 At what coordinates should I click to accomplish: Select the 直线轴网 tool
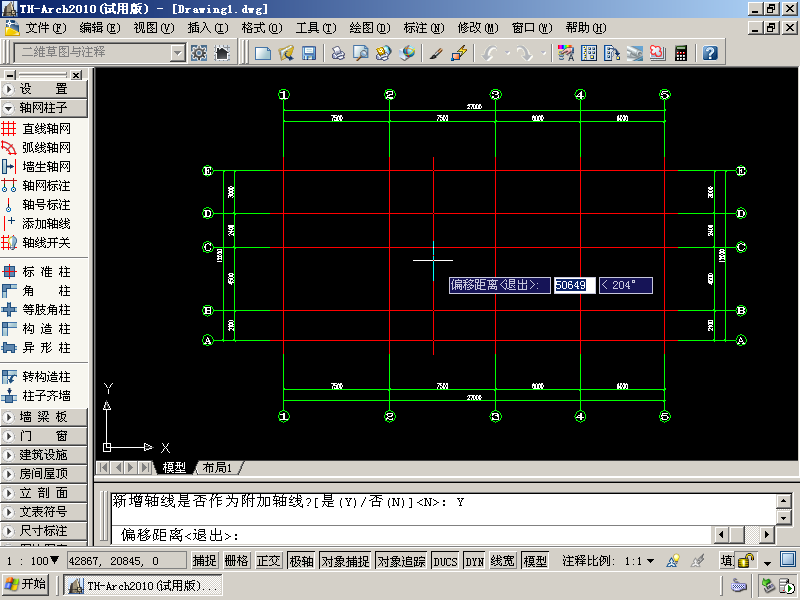click(37, 129)
